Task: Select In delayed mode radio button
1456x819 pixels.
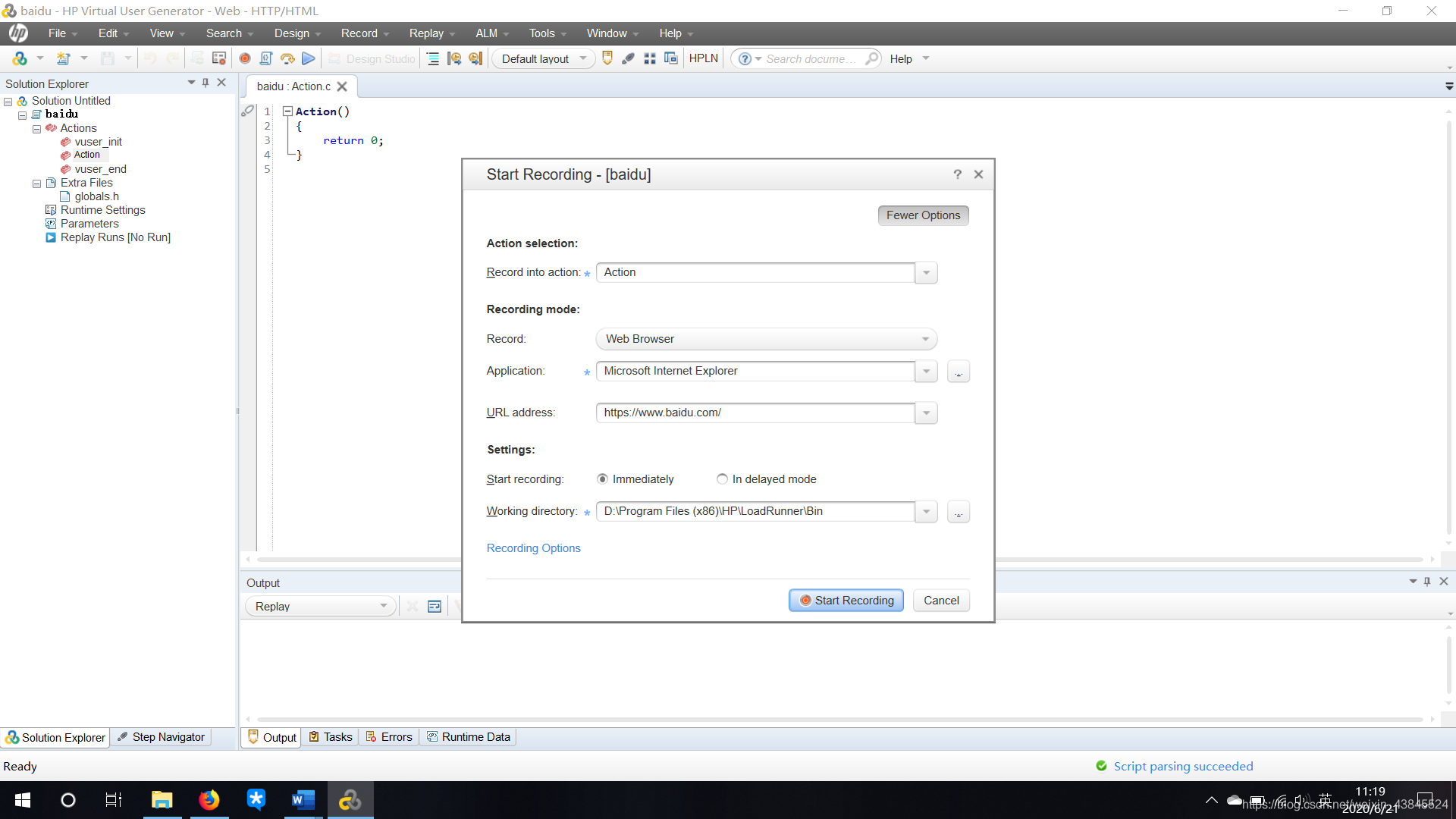Action: (722, 479)
